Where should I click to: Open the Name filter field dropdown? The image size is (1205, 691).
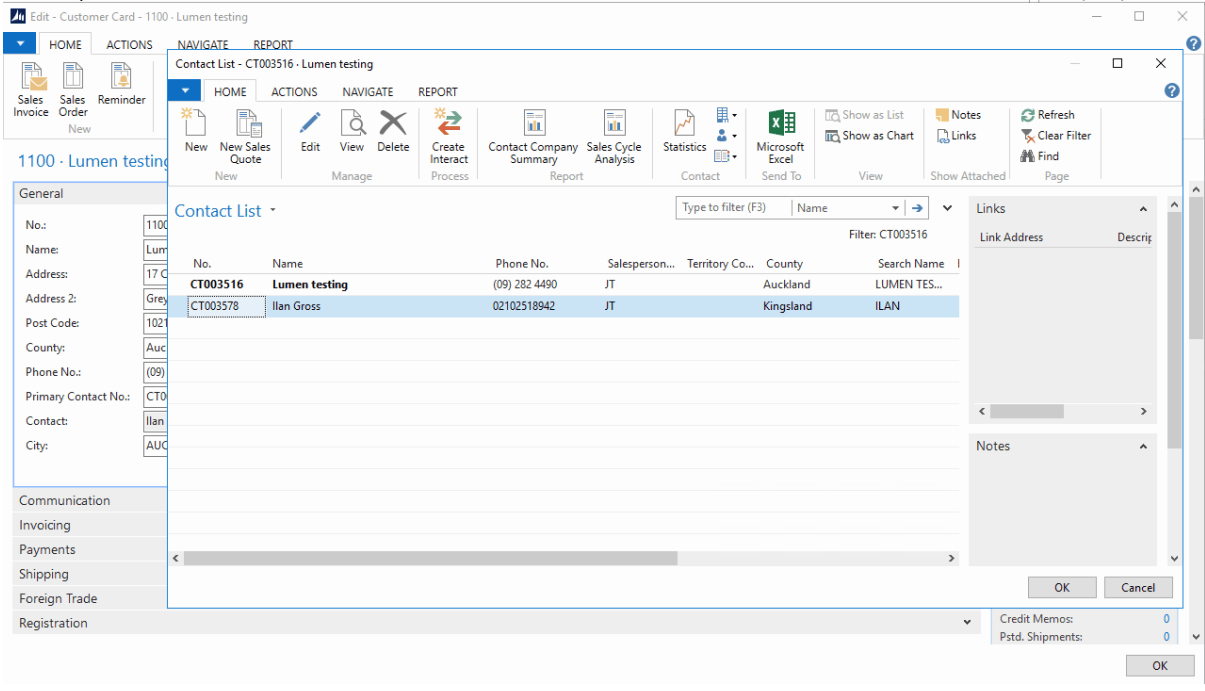[x=895, y=208]
